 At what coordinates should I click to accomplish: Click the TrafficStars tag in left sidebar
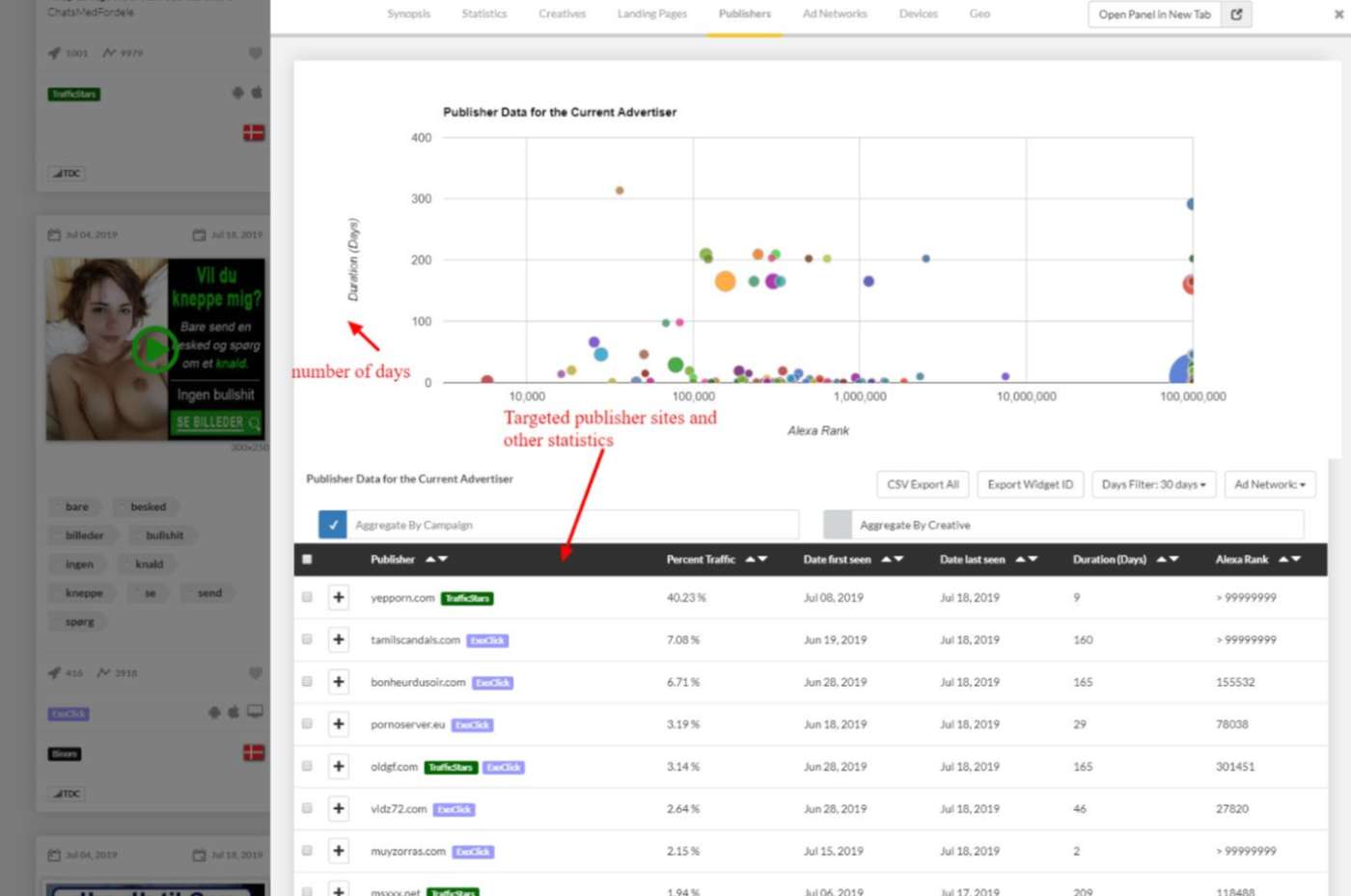tap(74, 95)
